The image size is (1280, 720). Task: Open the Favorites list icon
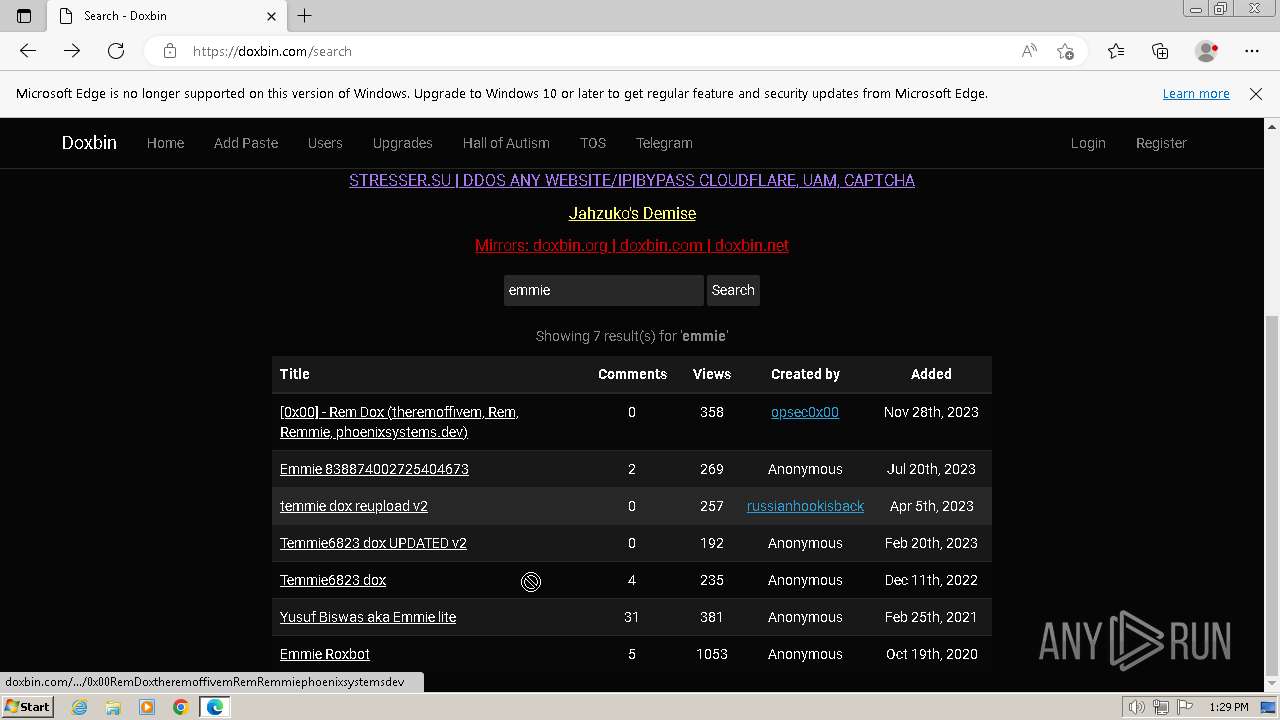pos(1116,51)
